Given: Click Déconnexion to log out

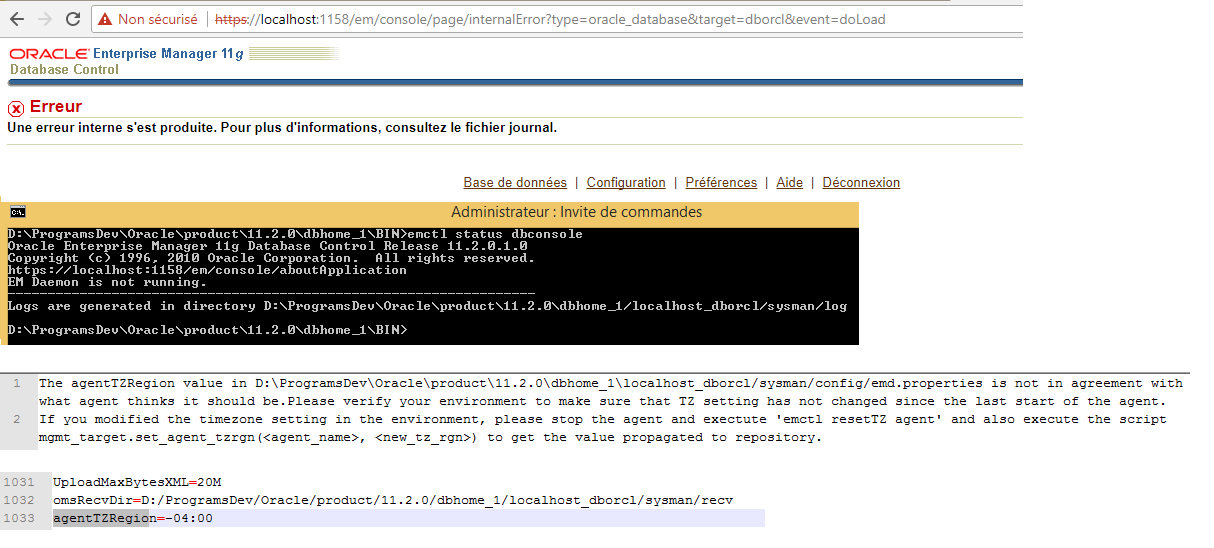Looking at the screenshot, I should tap(861, 183).
